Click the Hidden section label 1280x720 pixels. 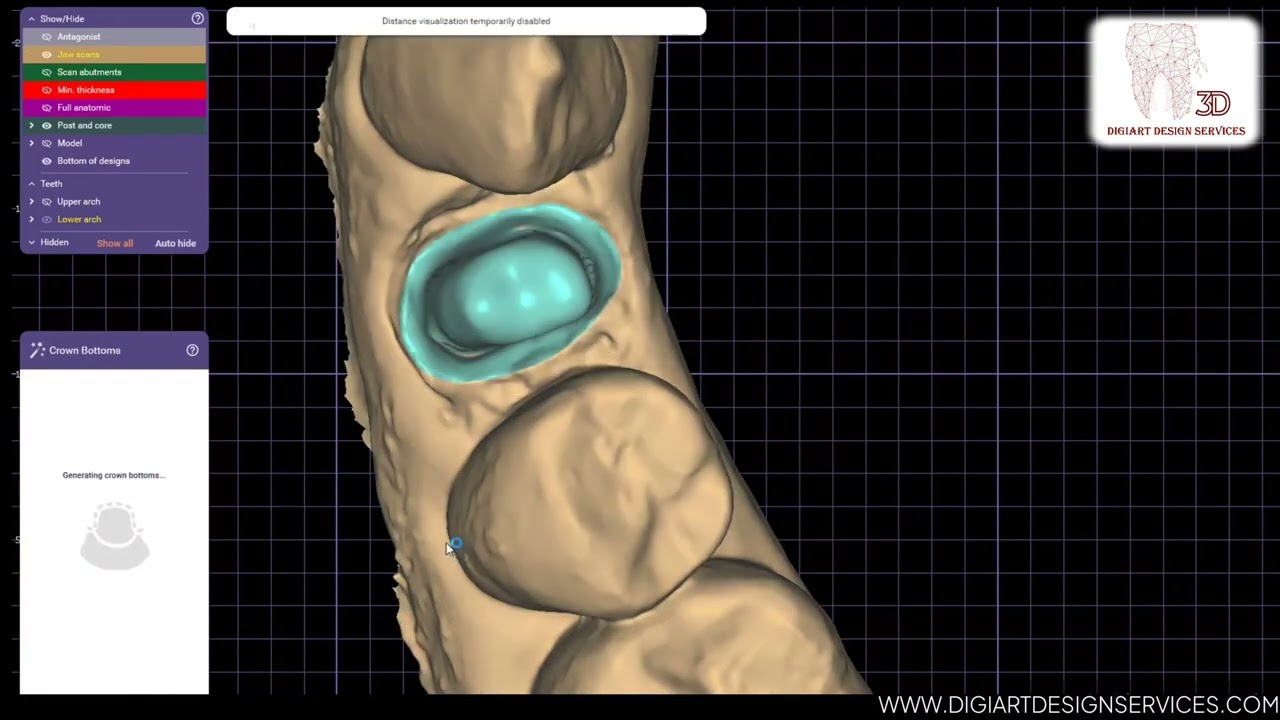click(54, 243)
